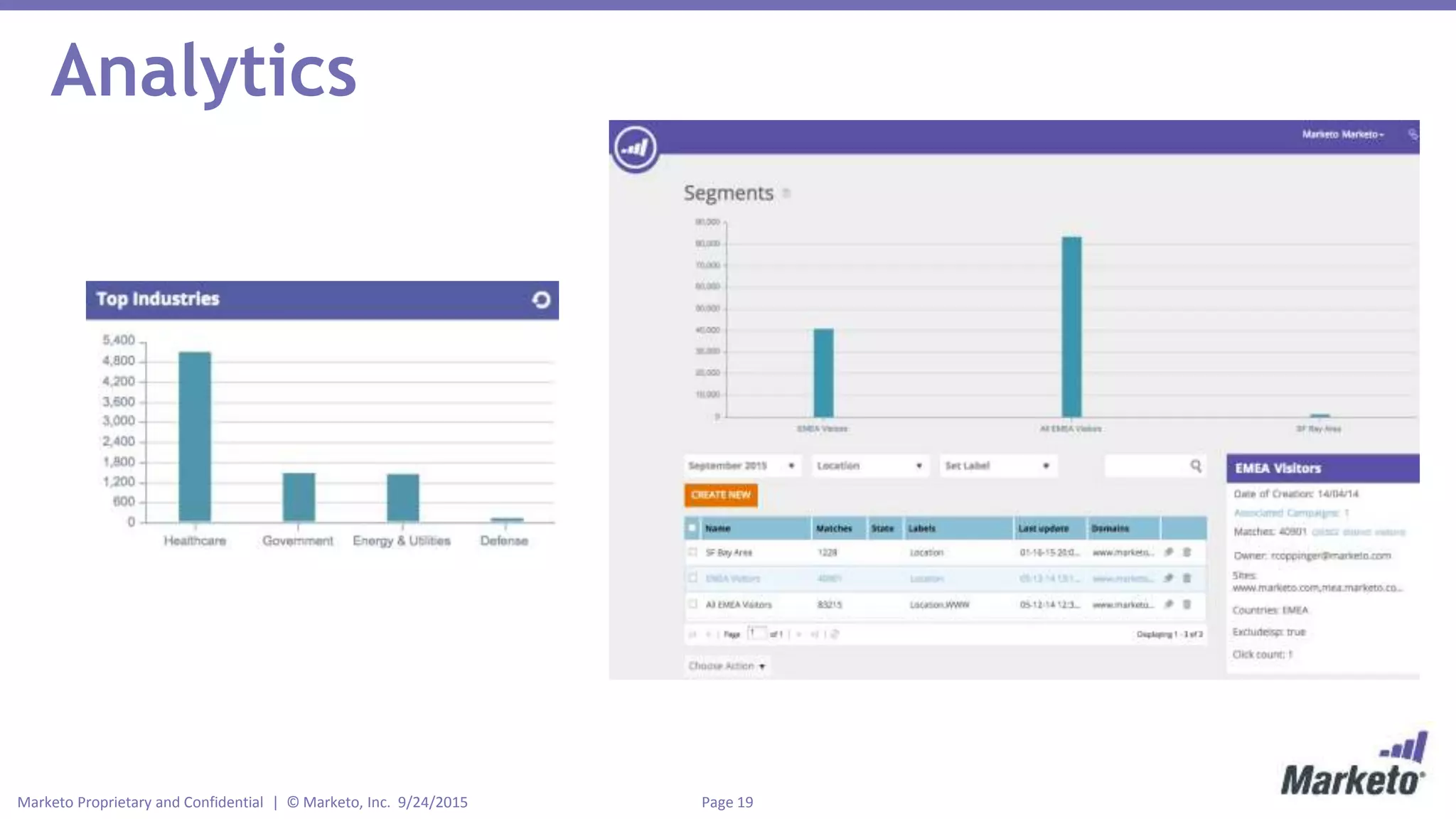Screen dimensions: 1456x819
Task: Open the EMEA Visitors segment name link
Action: tap(733, 579)
